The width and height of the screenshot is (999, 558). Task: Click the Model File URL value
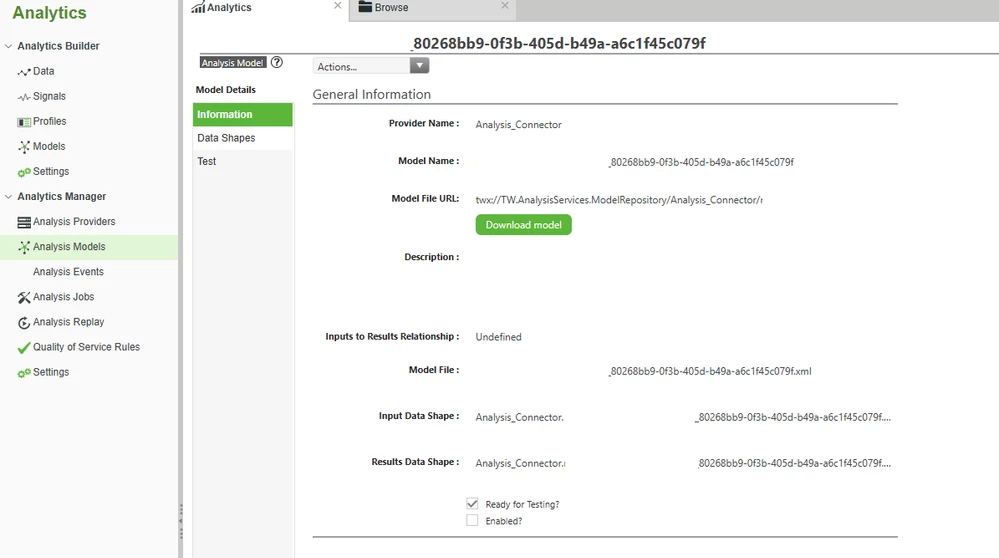[619, 200]
